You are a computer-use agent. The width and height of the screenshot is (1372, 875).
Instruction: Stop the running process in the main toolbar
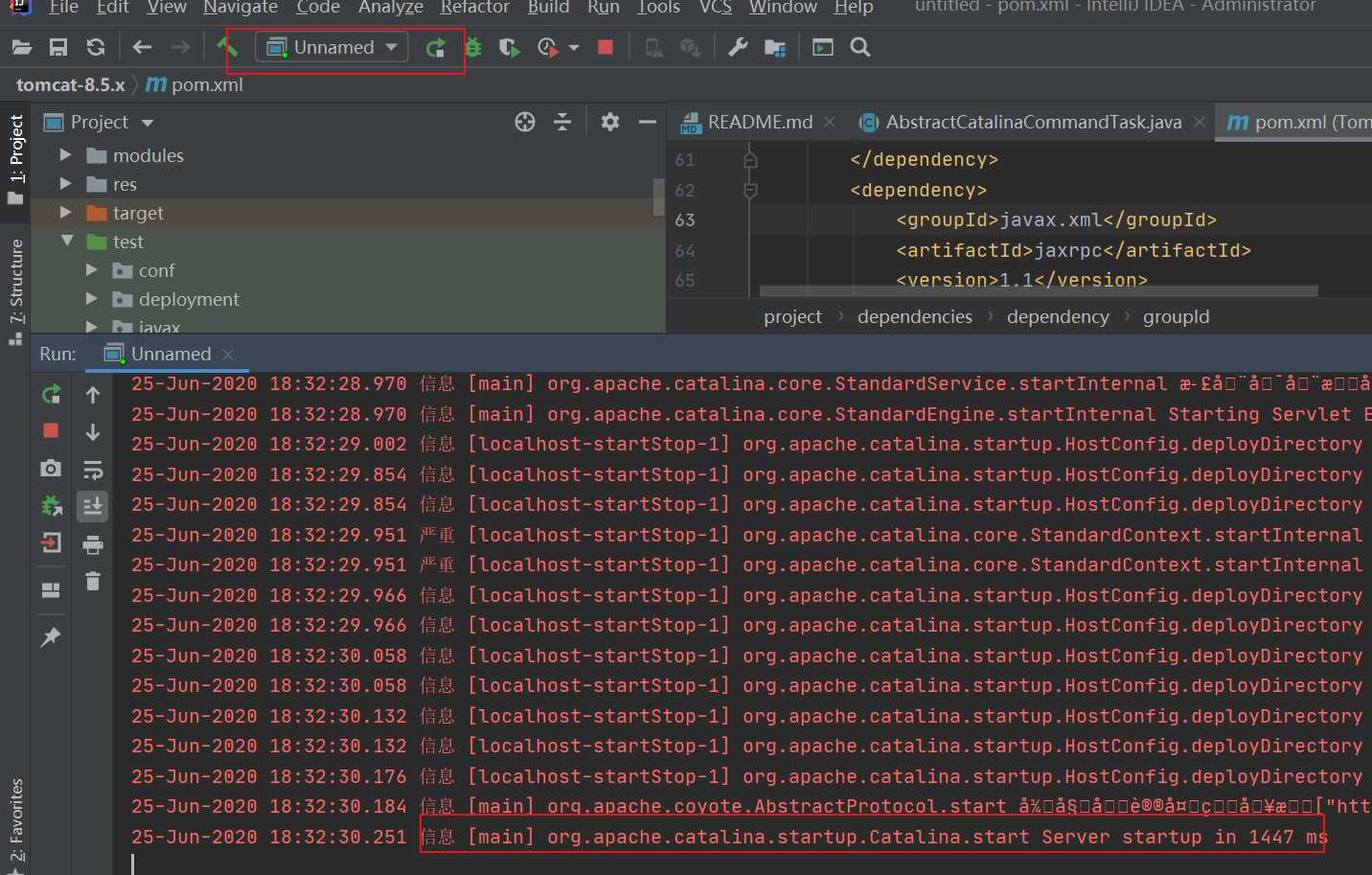tap(606, 47)
